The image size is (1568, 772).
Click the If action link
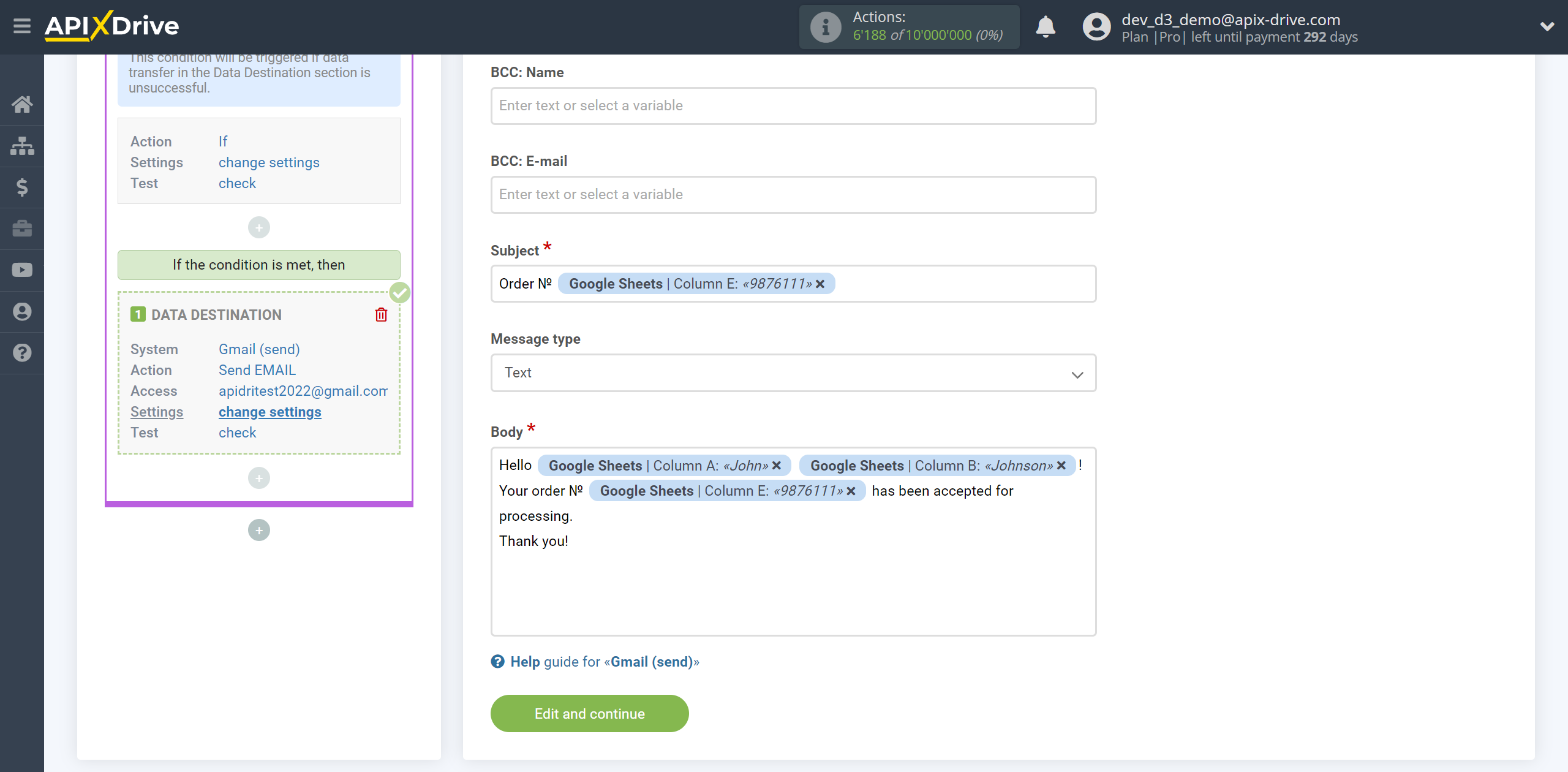pyautogui.click(x=223, y=142)
